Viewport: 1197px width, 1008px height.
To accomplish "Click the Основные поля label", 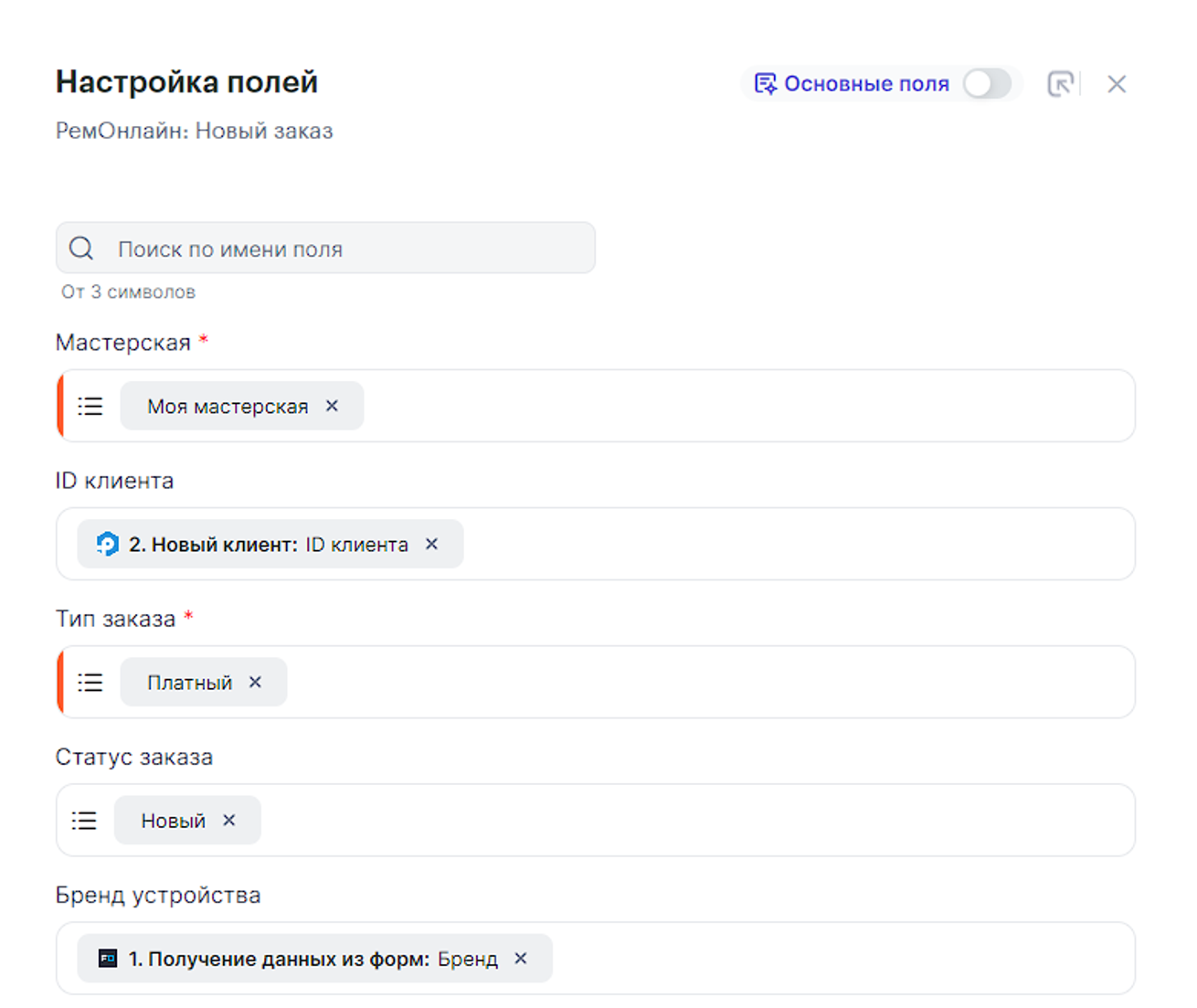I will click(x=865, y=84).
